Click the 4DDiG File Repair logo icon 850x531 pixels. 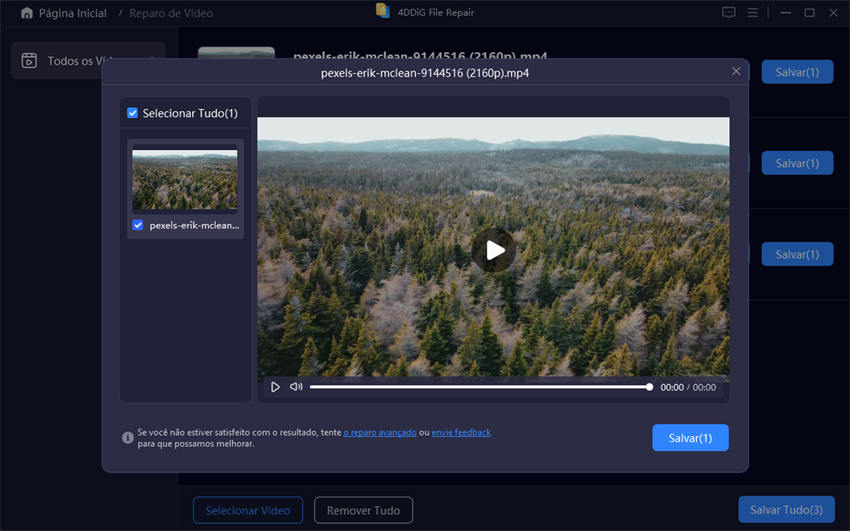pyautogui.click(x=382, y=11)
